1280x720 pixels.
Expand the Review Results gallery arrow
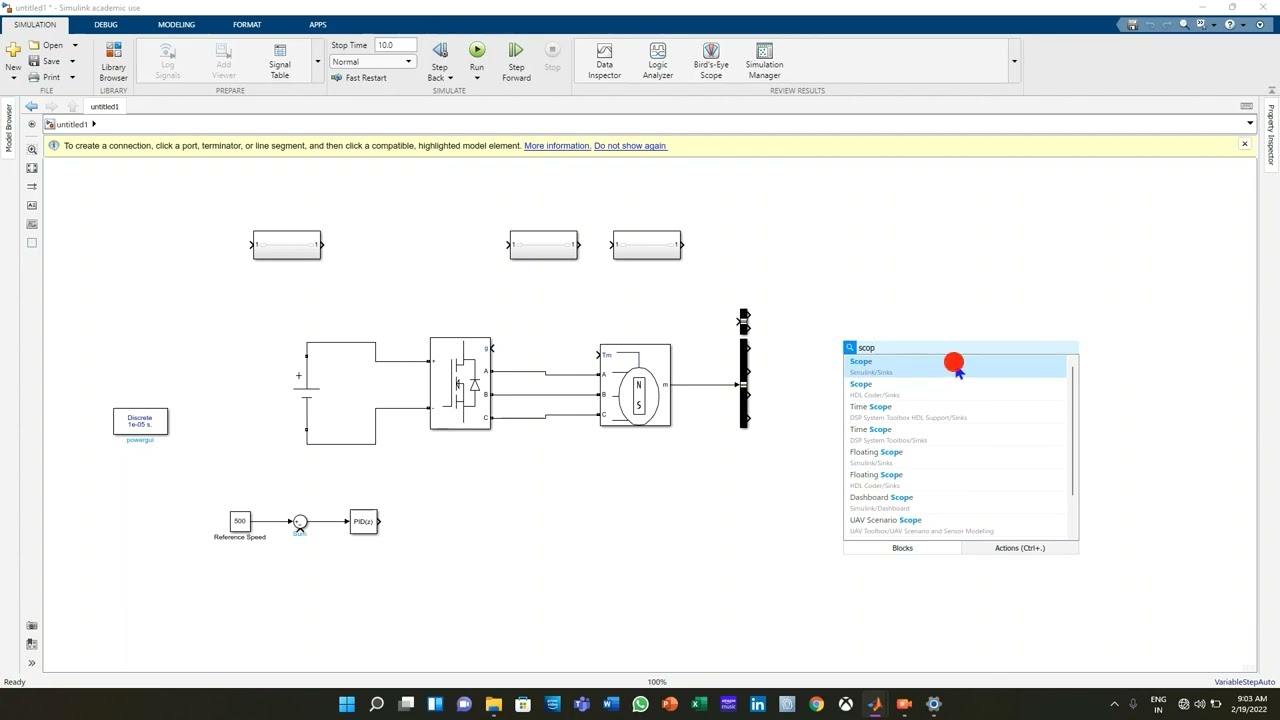(x=1014, y=61)
